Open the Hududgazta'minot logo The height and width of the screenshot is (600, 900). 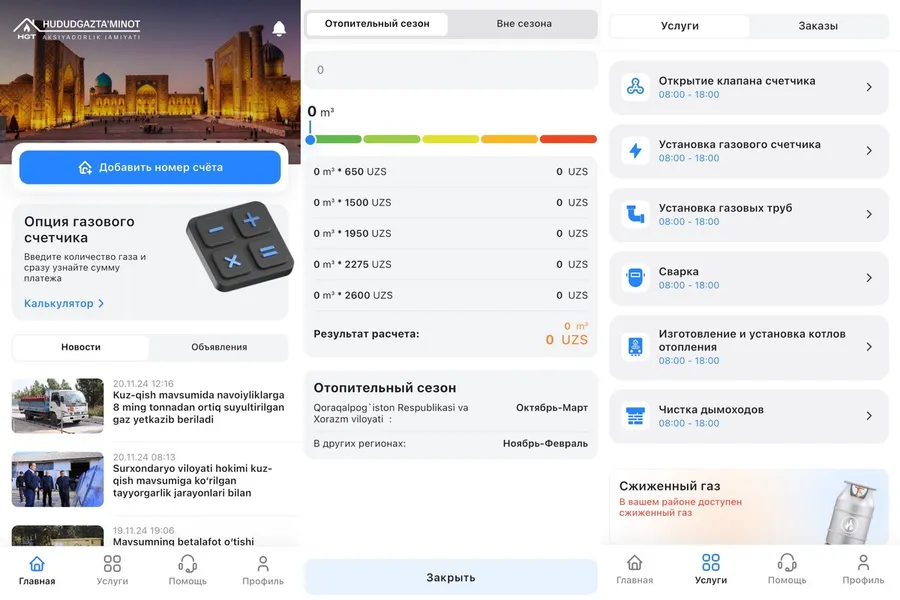coord(77,29)
